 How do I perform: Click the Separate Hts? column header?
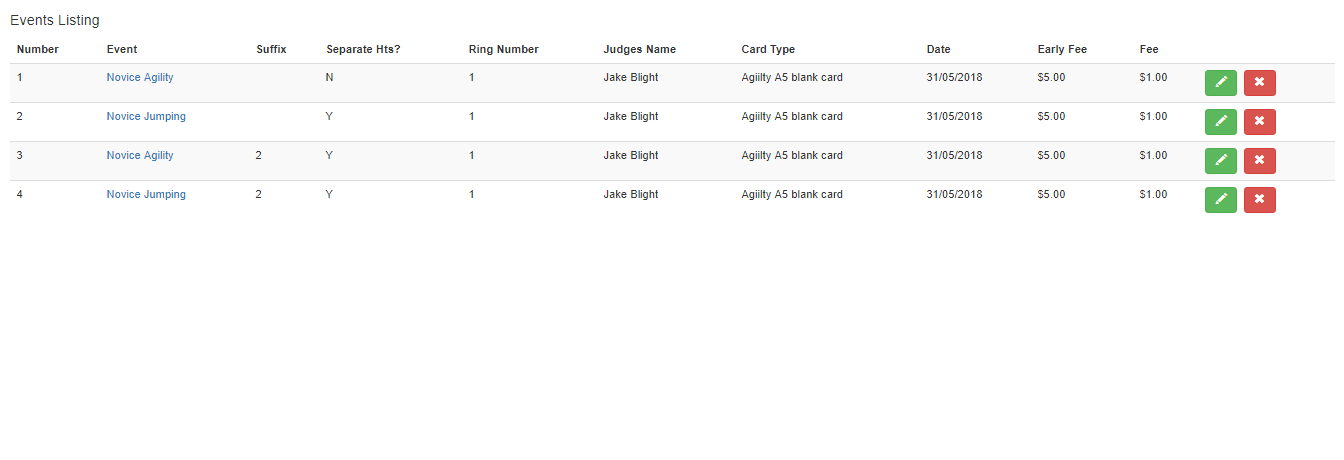click(363, 49)
